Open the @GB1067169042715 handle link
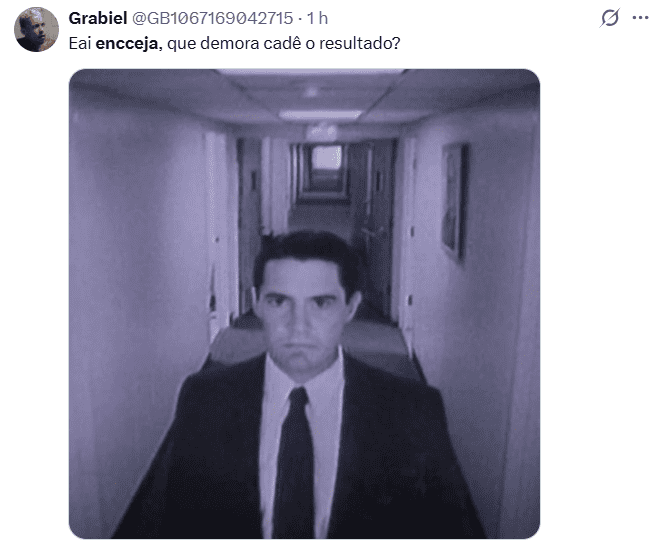This screenshot has width=661, height=544. tap(212, 18)
